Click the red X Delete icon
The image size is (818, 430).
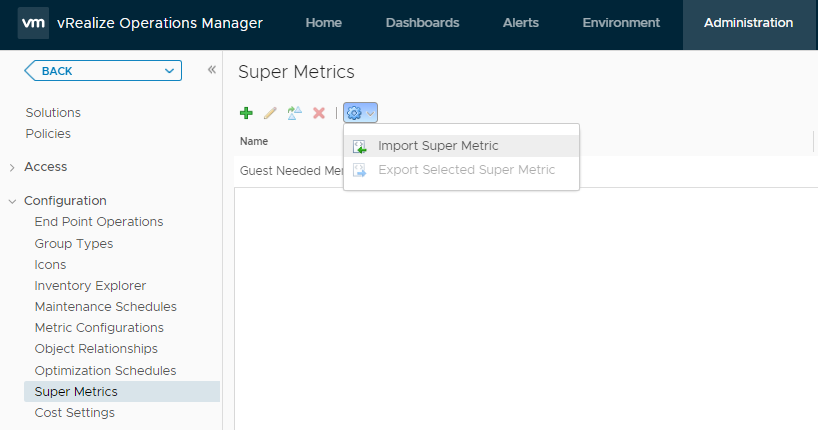click(x=319, y=113)
